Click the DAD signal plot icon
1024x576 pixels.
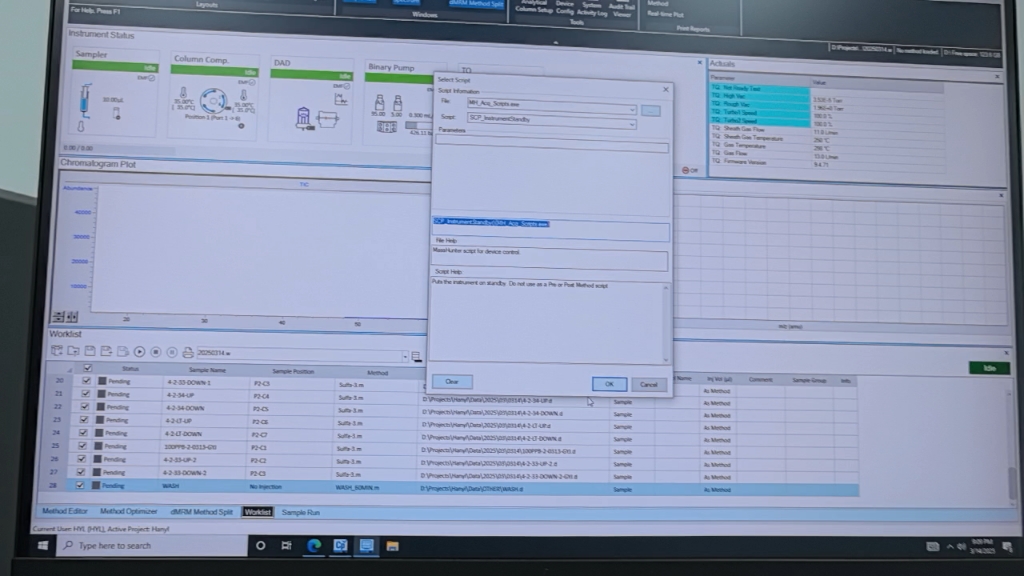(x=341, y=99)
